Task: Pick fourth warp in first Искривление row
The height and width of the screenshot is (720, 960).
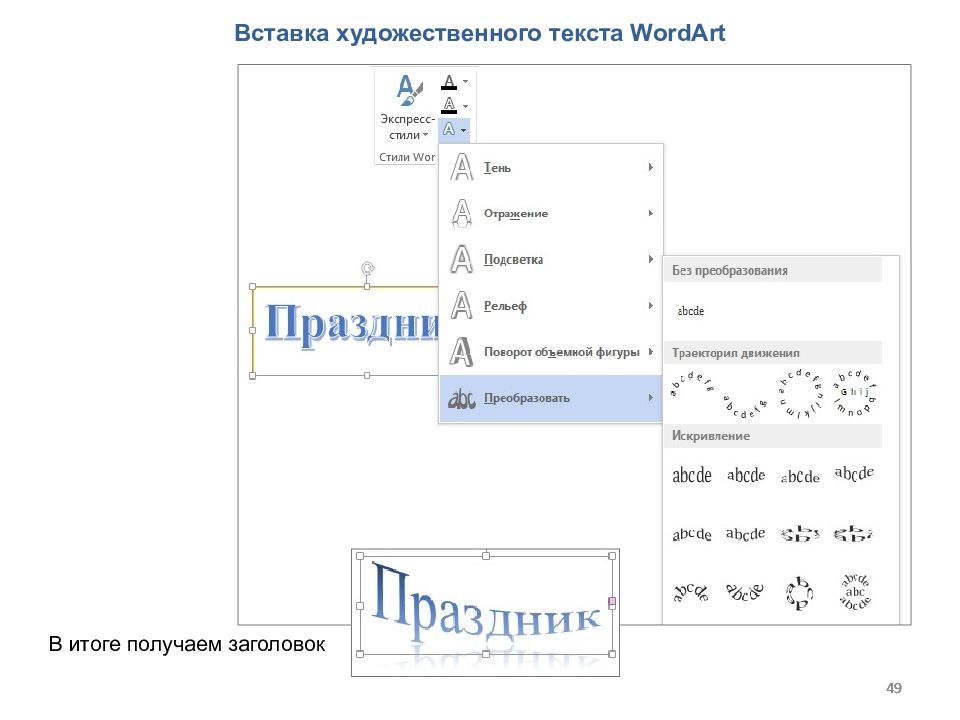Action: [x=854, y=473]
